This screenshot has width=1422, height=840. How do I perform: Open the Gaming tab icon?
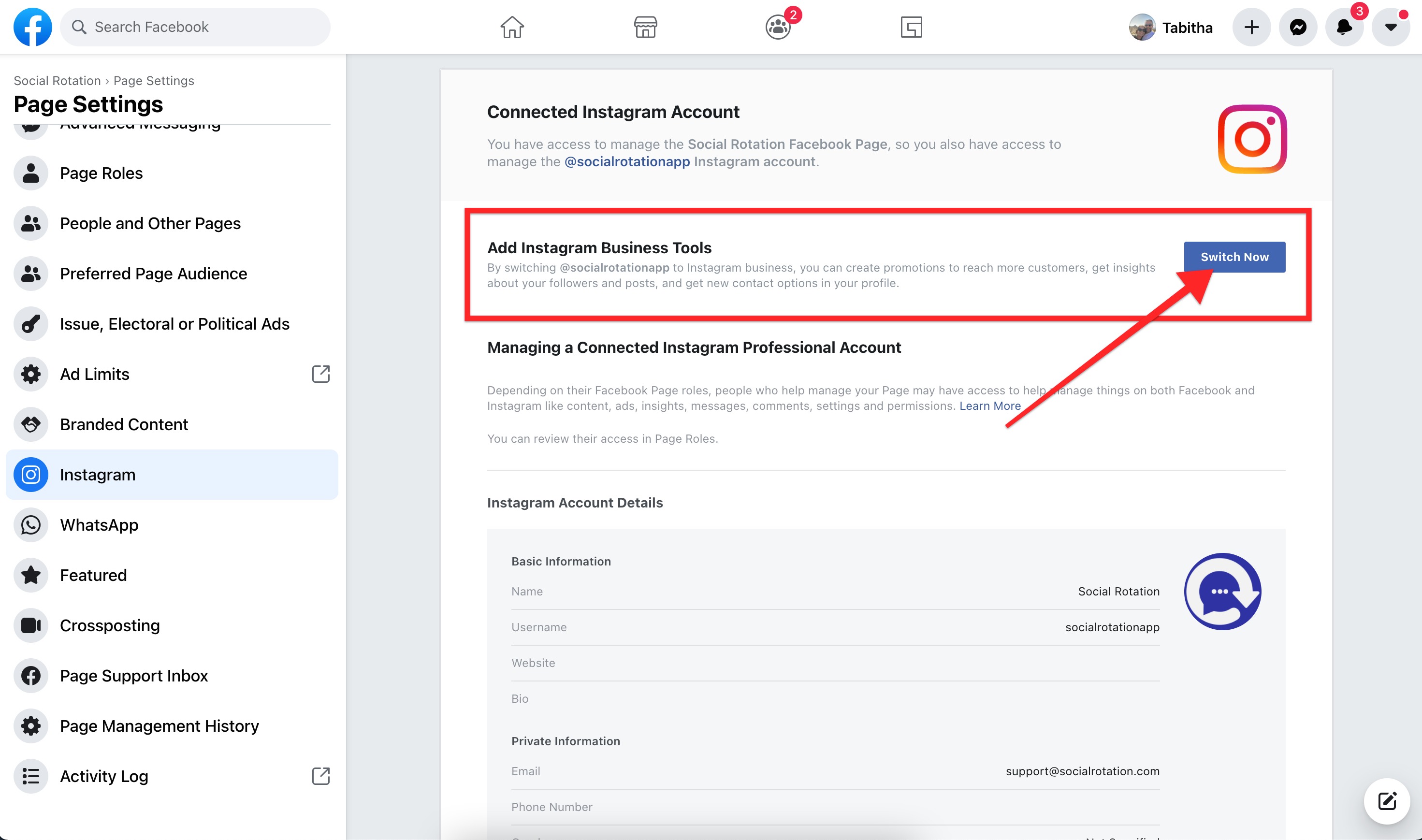[x=911, y=27]
